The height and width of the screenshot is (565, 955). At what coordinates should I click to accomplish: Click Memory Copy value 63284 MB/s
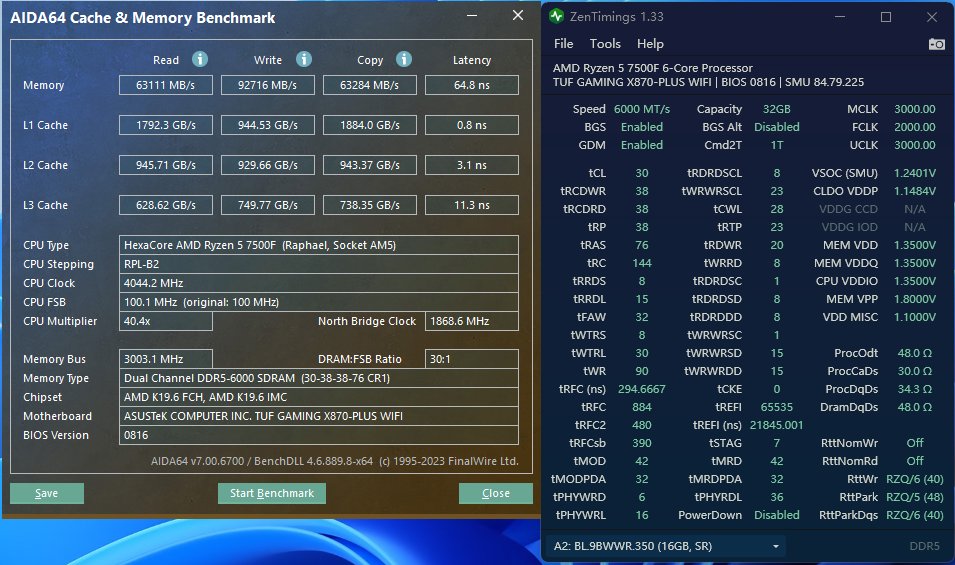(370, 85)
